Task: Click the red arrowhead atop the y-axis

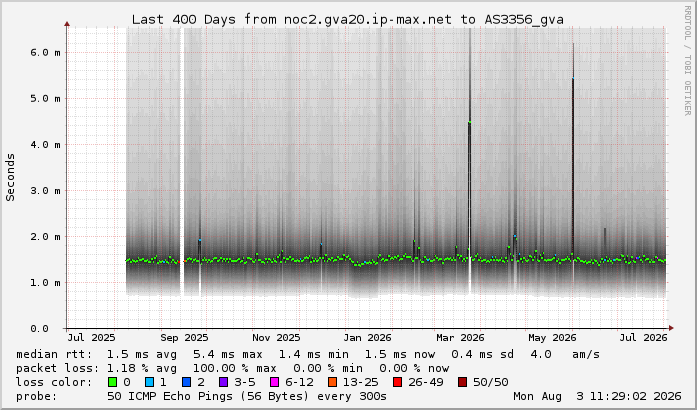Action: (67, 24)
